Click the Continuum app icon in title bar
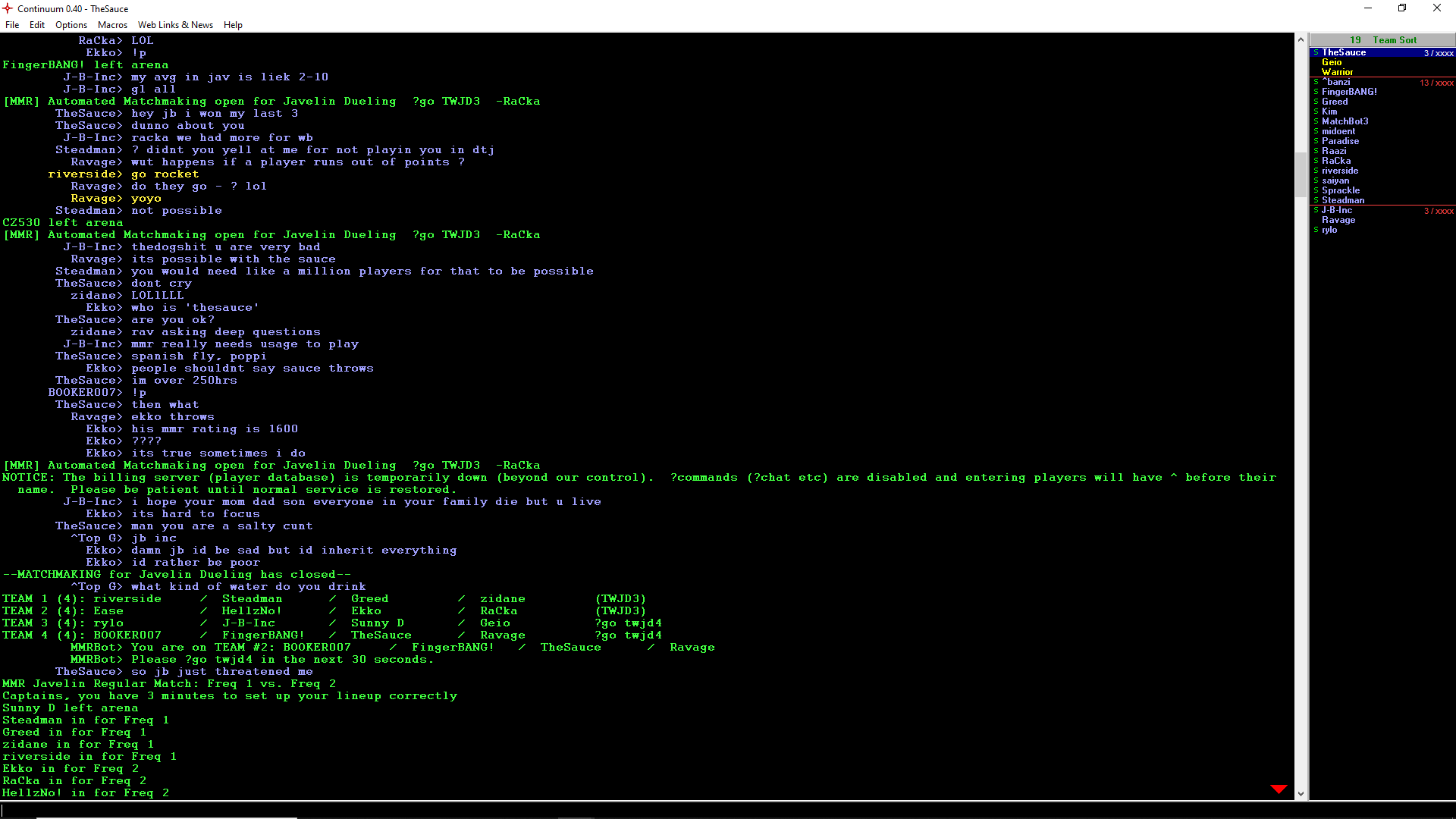The image size is (1456, 819). (8, 8)
